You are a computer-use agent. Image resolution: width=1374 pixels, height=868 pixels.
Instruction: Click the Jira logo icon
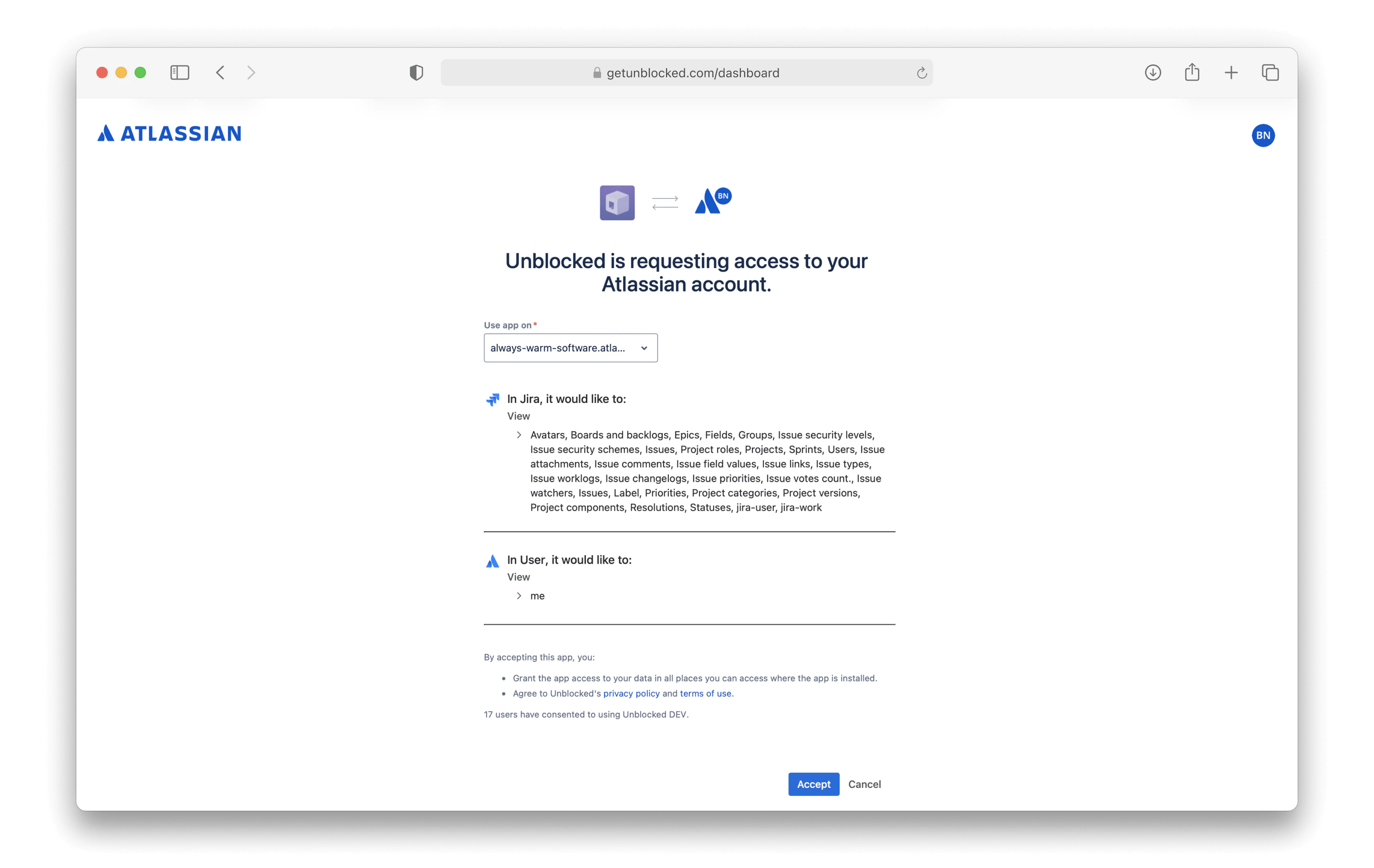[x=493, y=399]
